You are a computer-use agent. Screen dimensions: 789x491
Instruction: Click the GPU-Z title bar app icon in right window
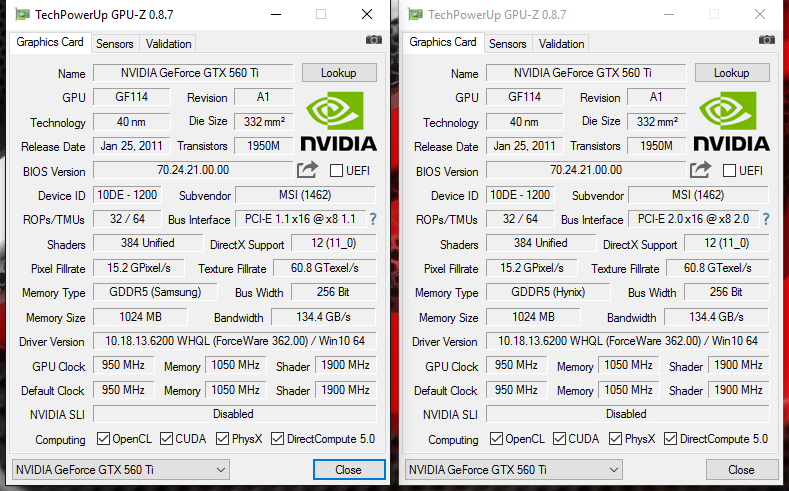coord(415,14)
